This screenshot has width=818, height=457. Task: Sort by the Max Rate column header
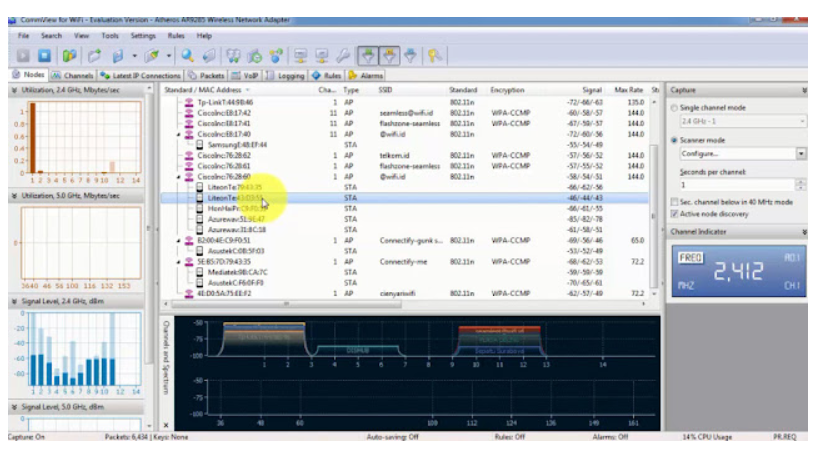coord(629,90)
